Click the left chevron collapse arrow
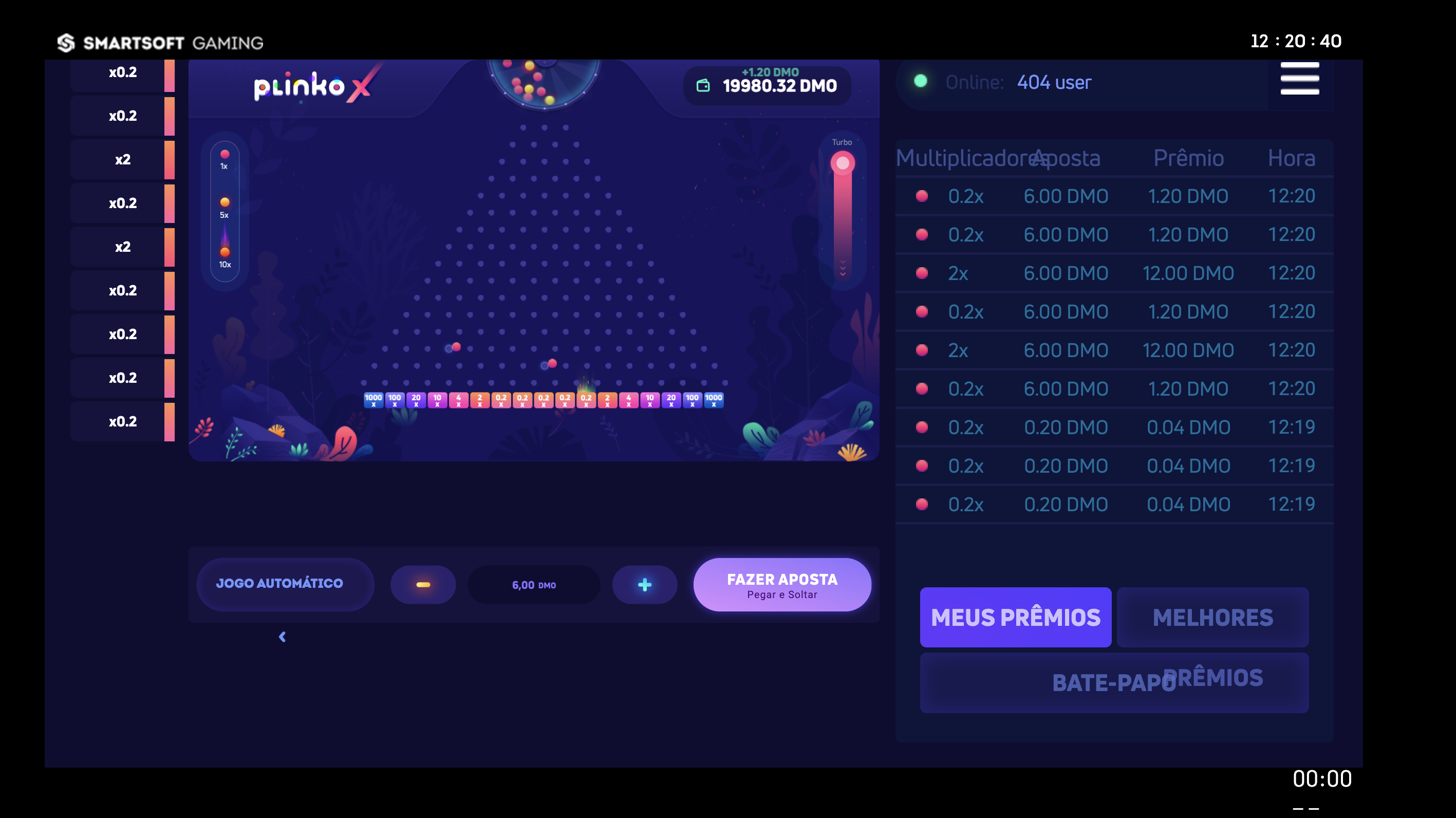Viewport: 1456px width, 818px height. (x=282, y=637)
